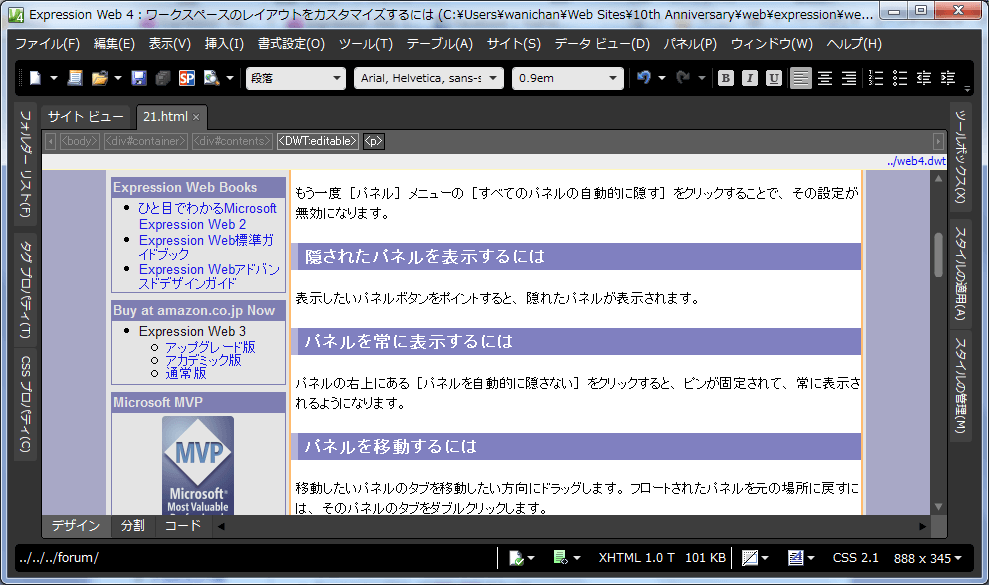Screen dimensions: 989x585
Task: Click the Save All icon
Action: click(x=163, y=78)
